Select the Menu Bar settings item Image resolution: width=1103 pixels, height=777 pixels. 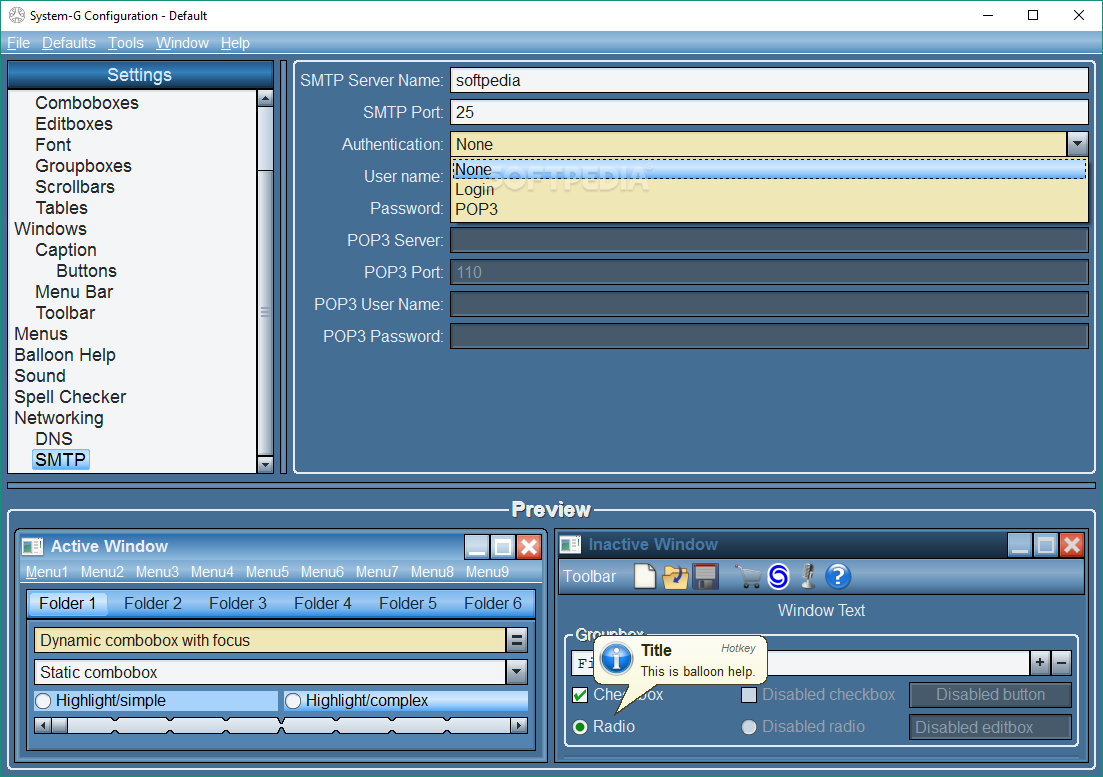[x=74, y=292]
